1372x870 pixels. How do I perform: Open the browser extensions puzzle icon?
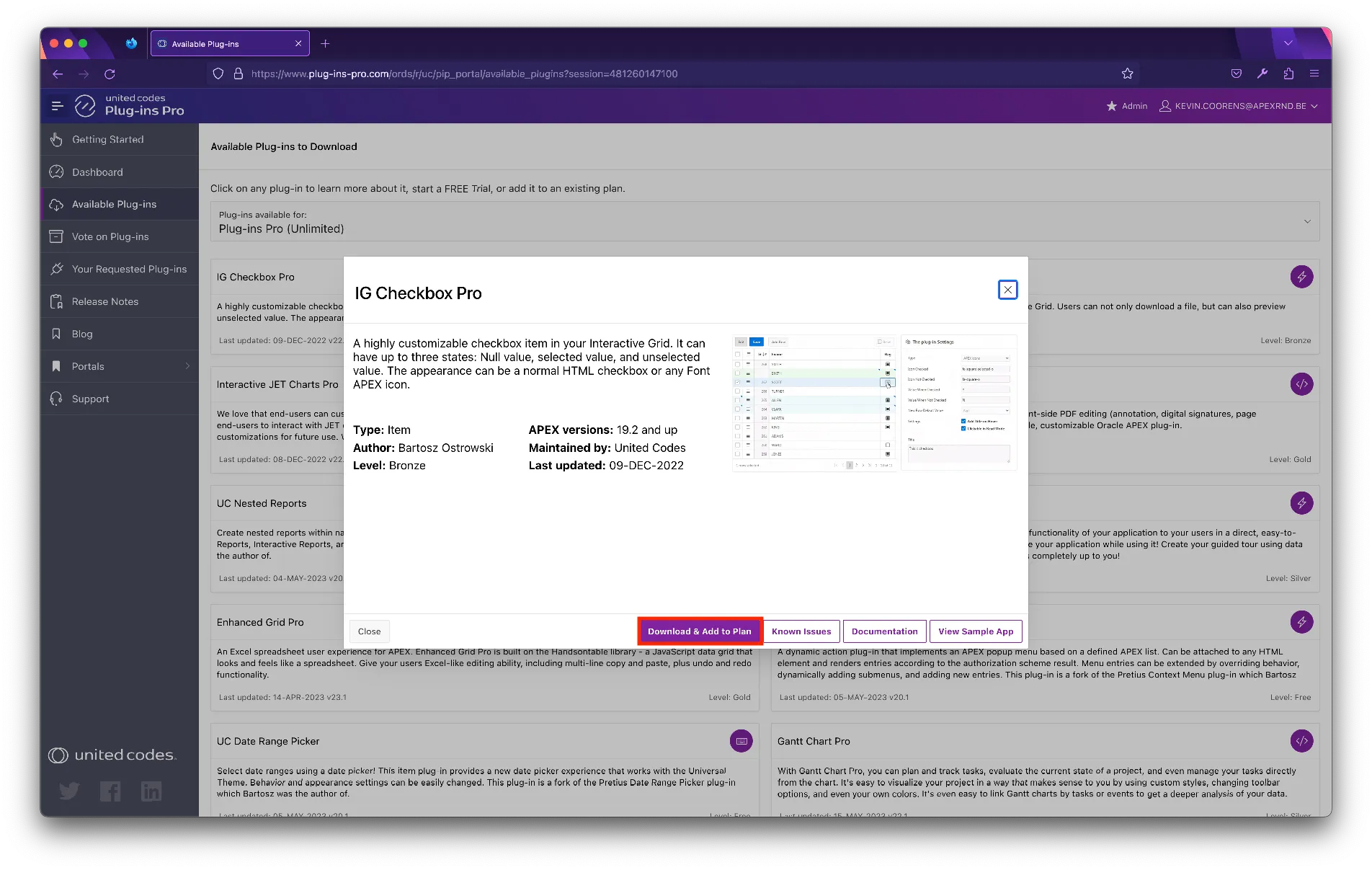coord(1288,74)
